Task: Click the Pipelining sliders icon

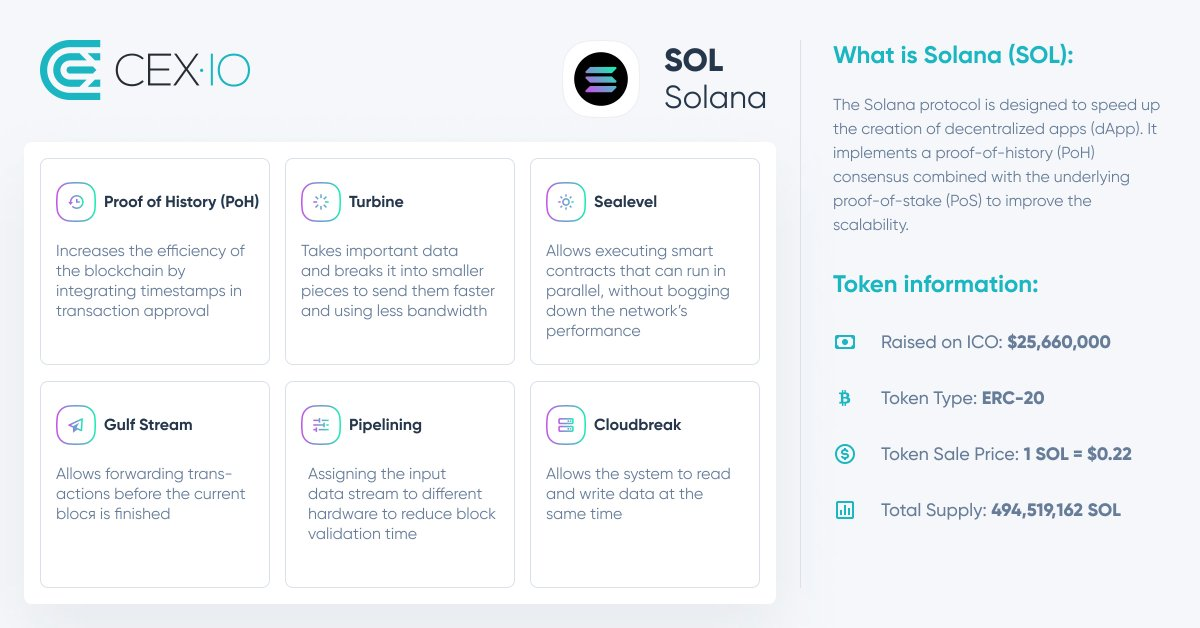Action: pyautogui.click(x=321, y=425)
